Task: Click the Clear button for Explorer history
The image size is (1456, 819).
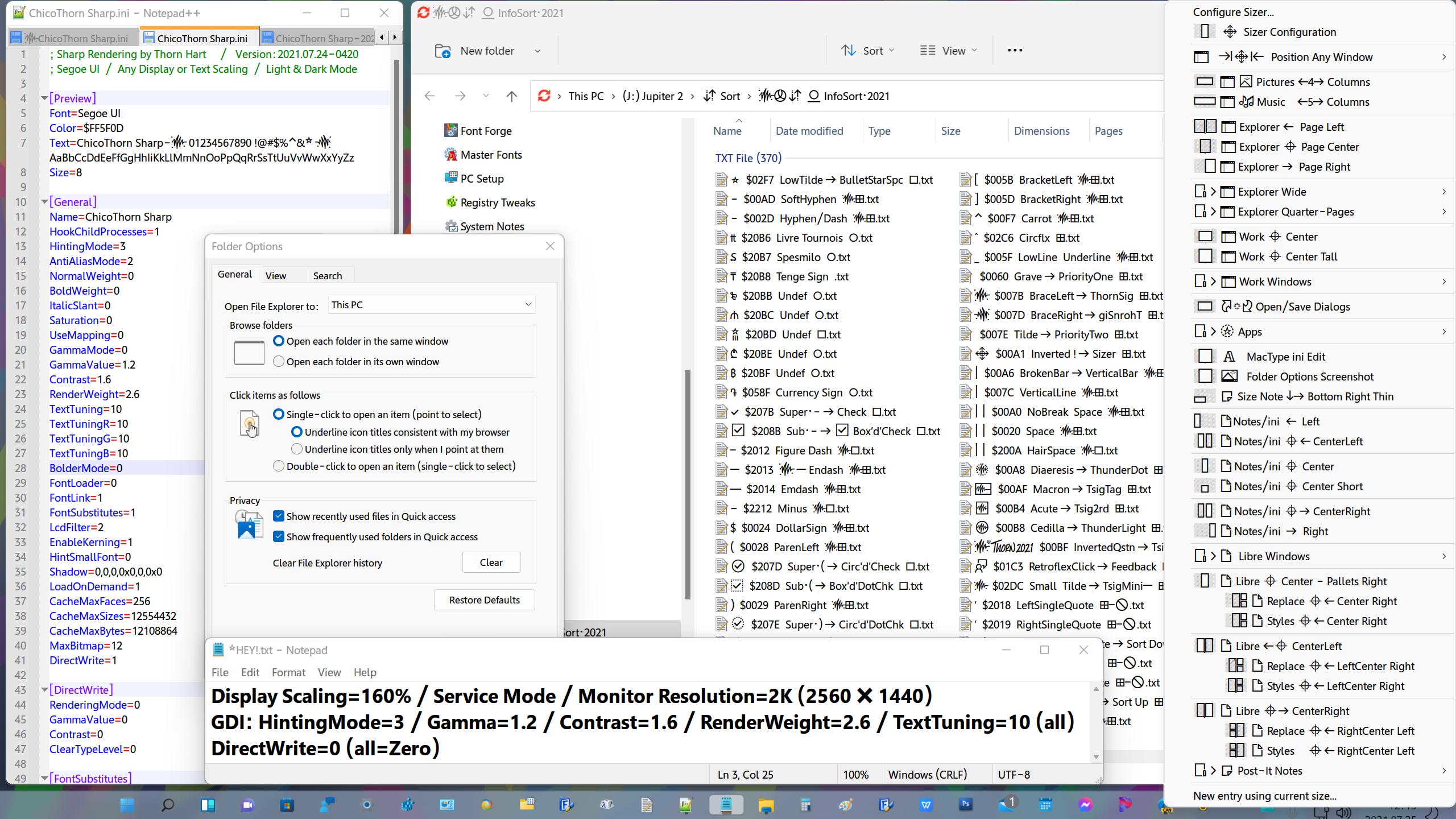Action: point(491,562)
